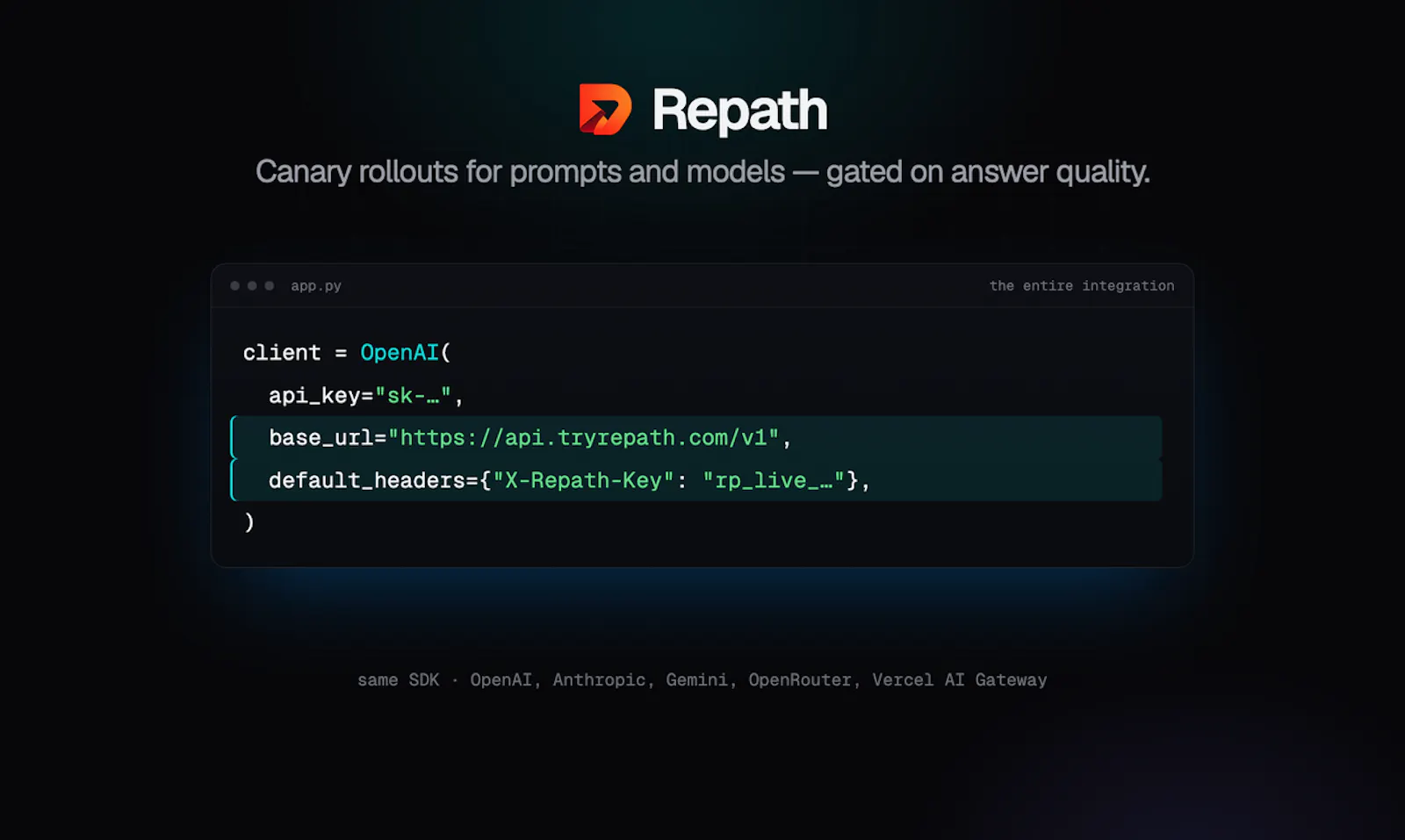1405x840 pixels.
Task: Select the 'client = OpenAI(' code line
Action: tap(347, 353)
